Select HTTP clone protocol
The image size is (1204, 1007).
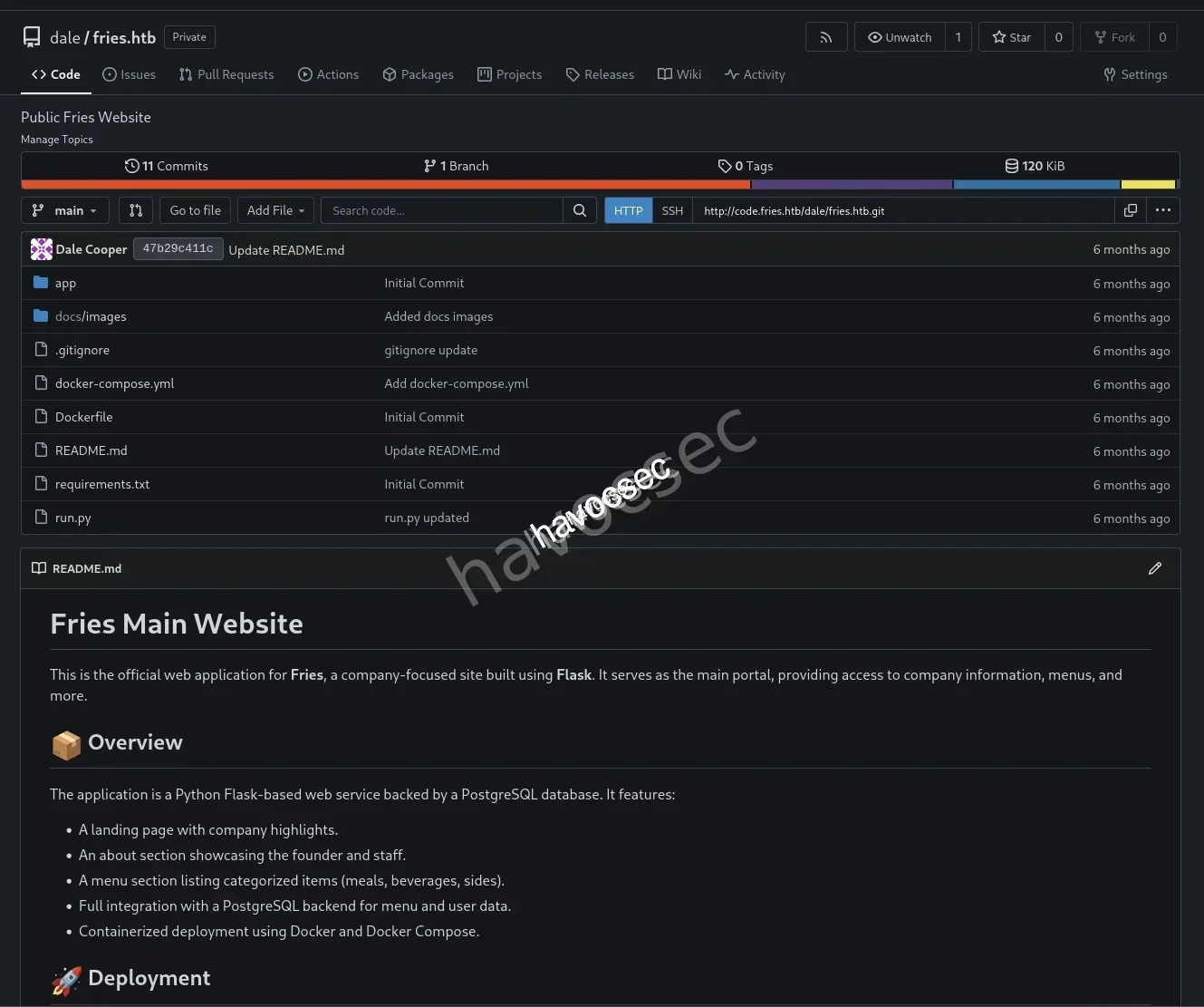point(628,210)
